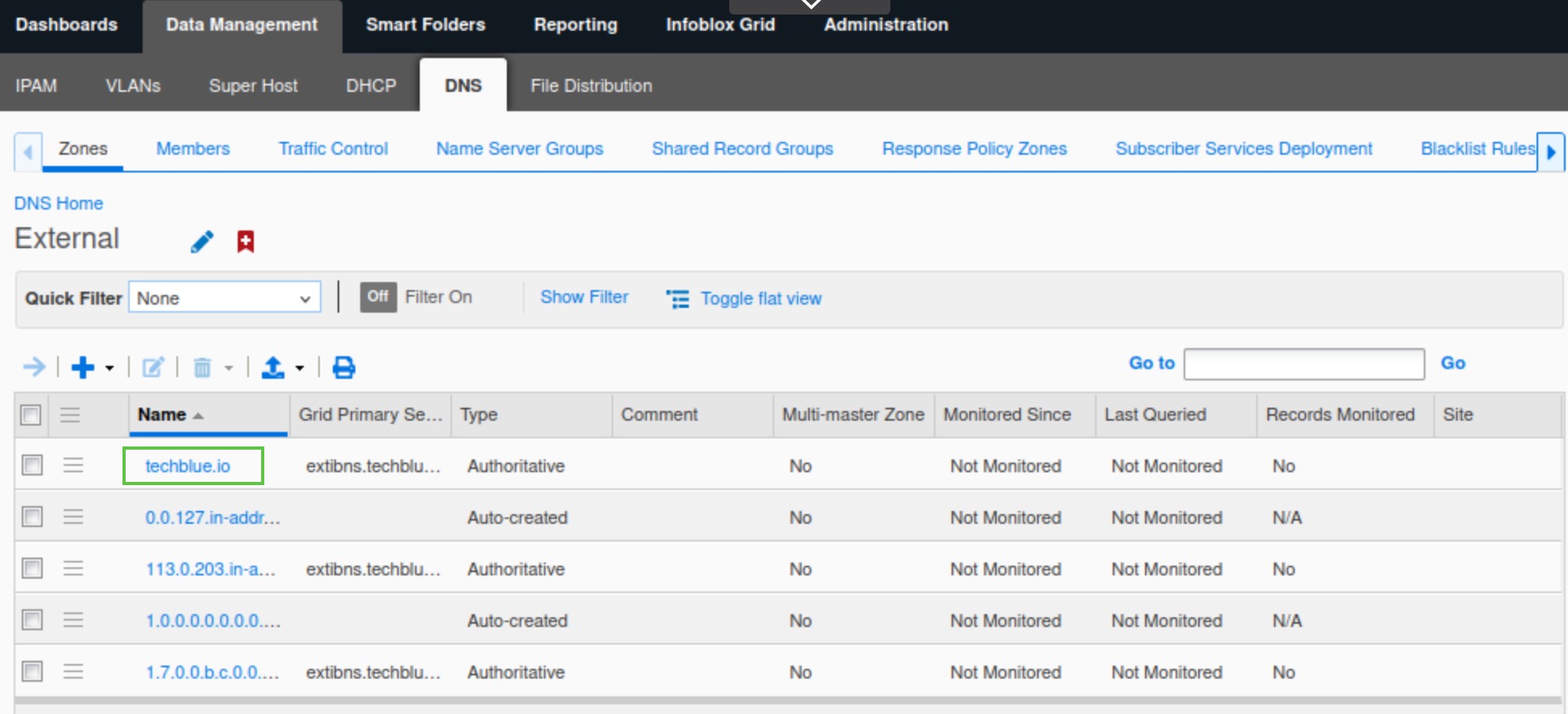Click the print icon in toolbar

point(344,367)
